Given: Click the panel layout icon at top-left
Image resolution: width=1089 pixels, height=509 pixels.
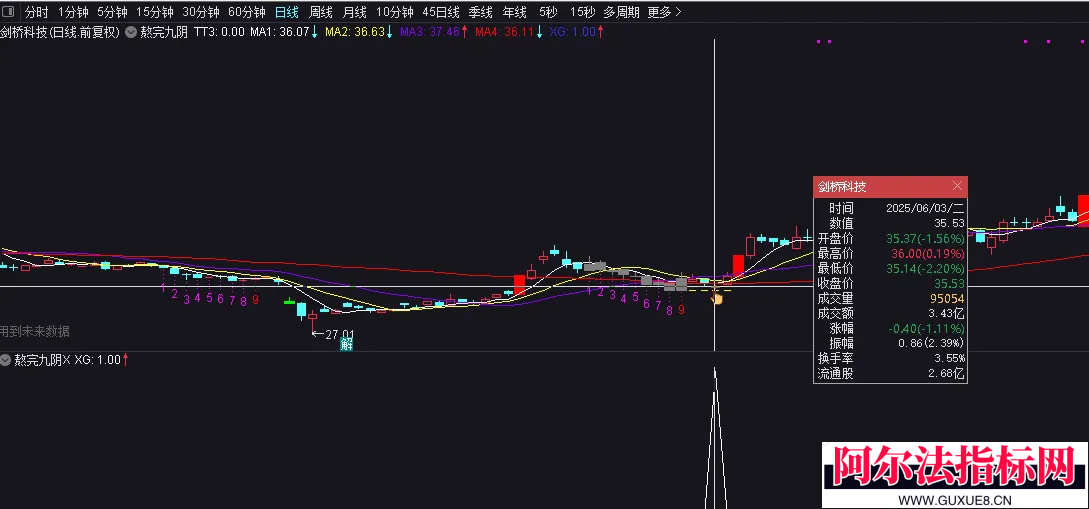Looking at the screenshot, I should coord(9,12).
